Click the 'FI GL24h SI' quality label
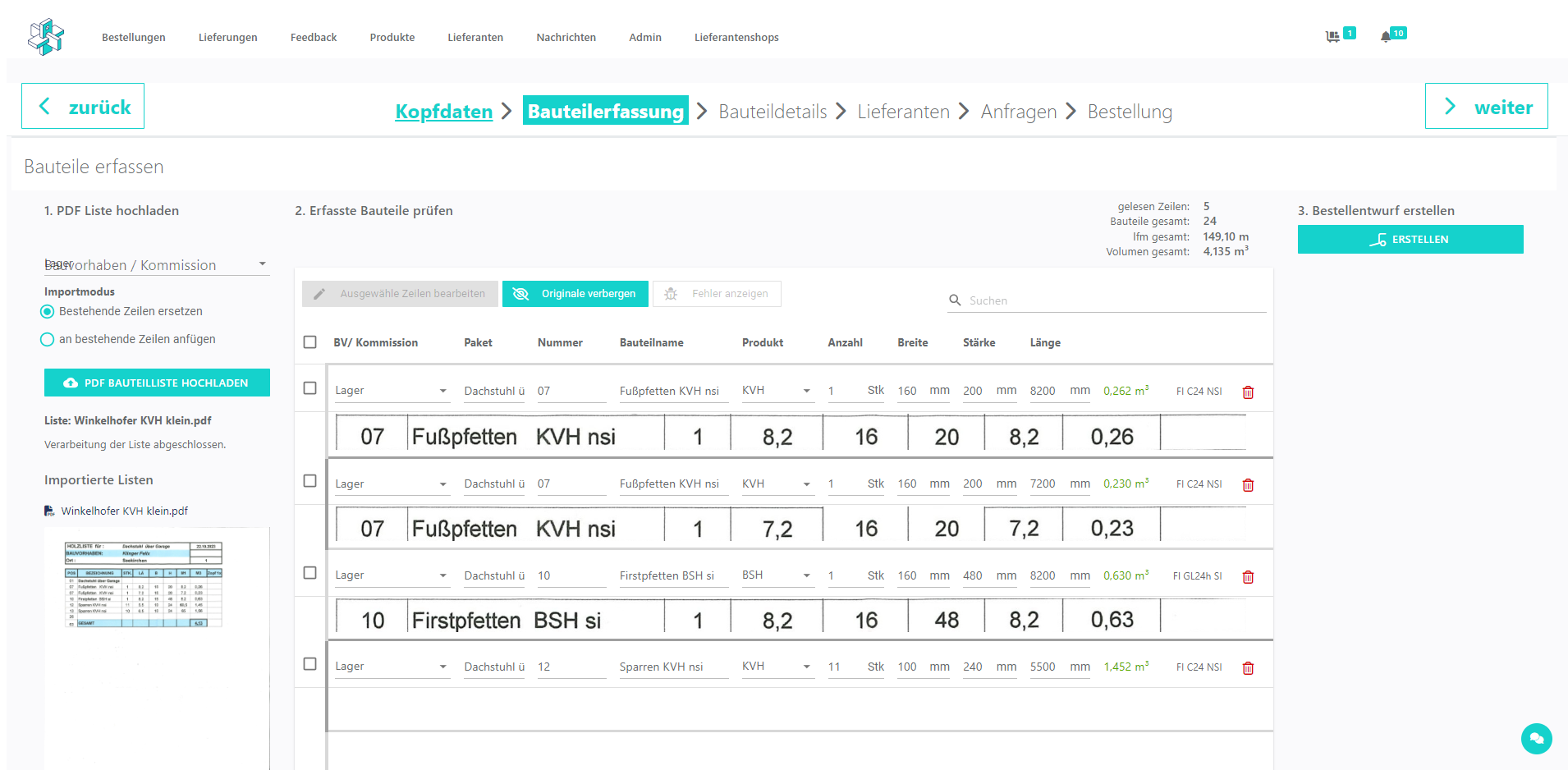Screen dimensions: 1568x770 point(1197,576)
